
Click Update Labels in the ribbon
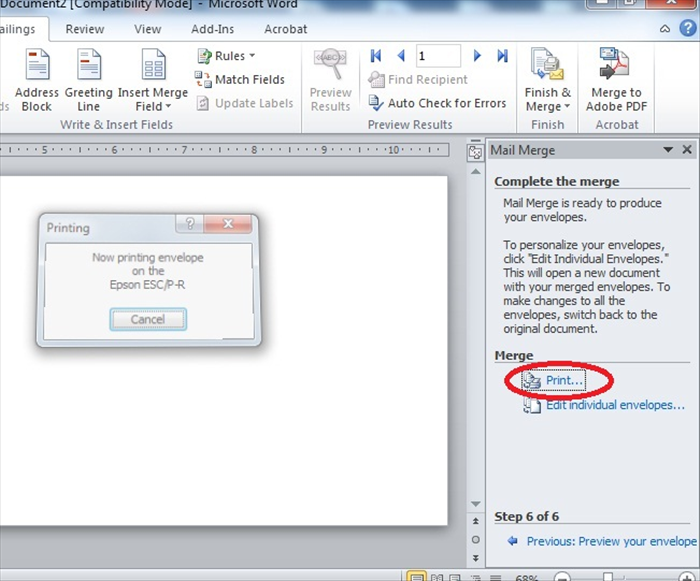[245, 103]
